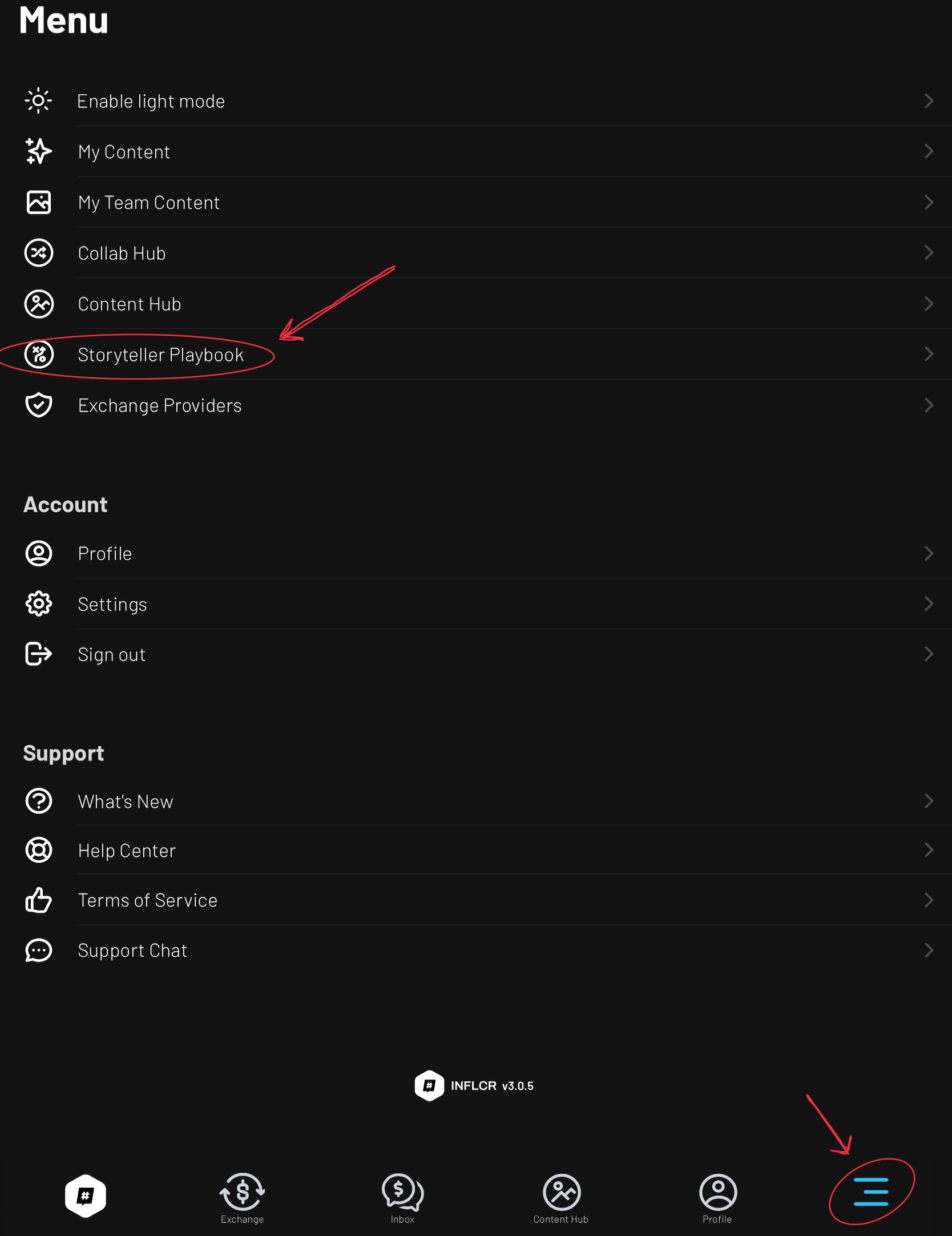
Task: Click the Support Chat bubble icon
Action: [x=38, y=951]
